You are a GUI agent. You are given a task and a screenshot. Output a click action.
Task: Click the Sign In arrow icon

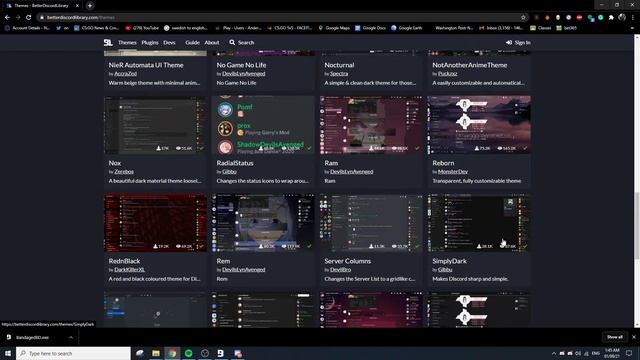pyautogui.click(x=509, y=42)
